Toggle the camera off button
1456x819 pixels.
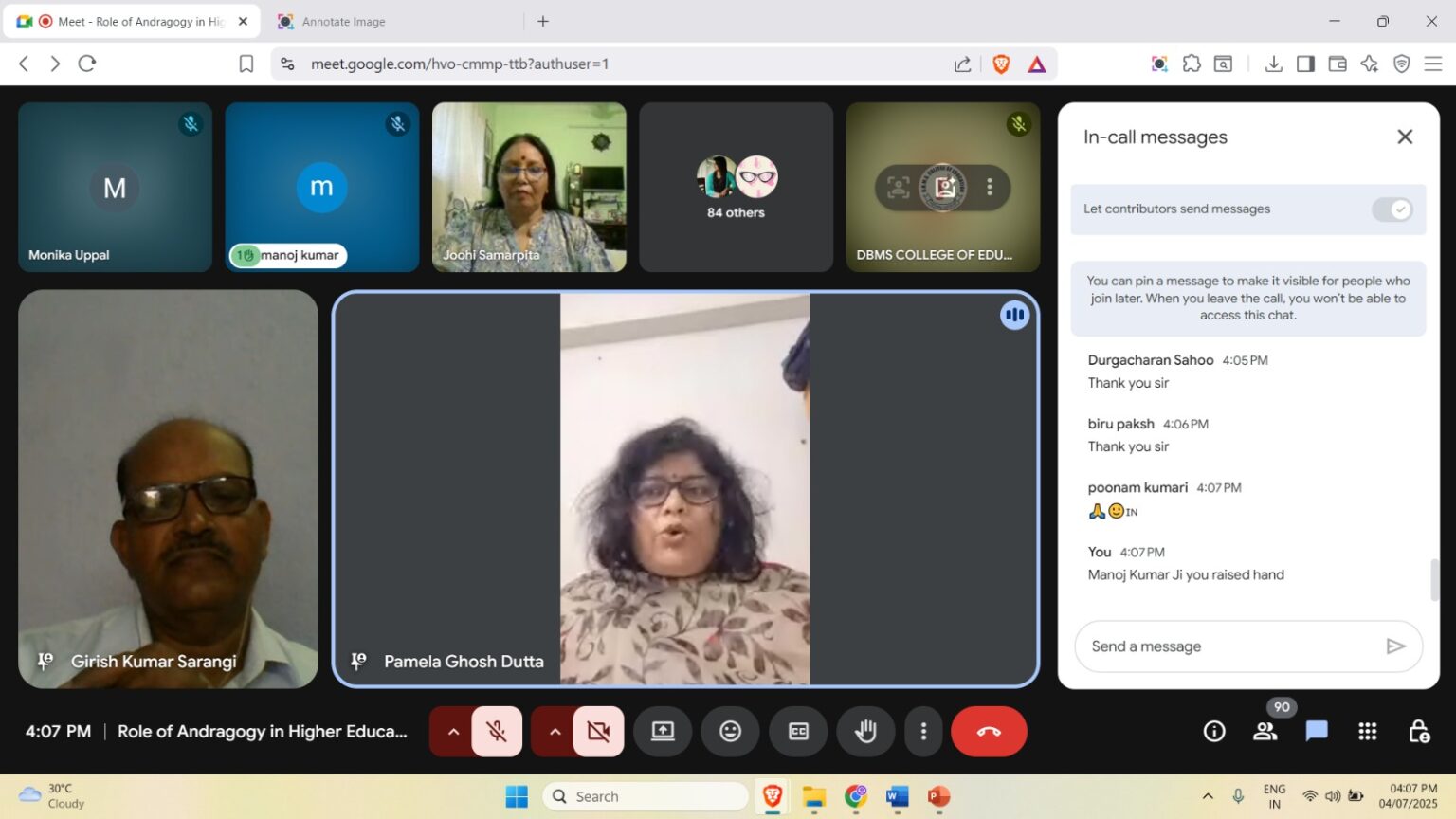pyautogui.click(x=598, y=732)
